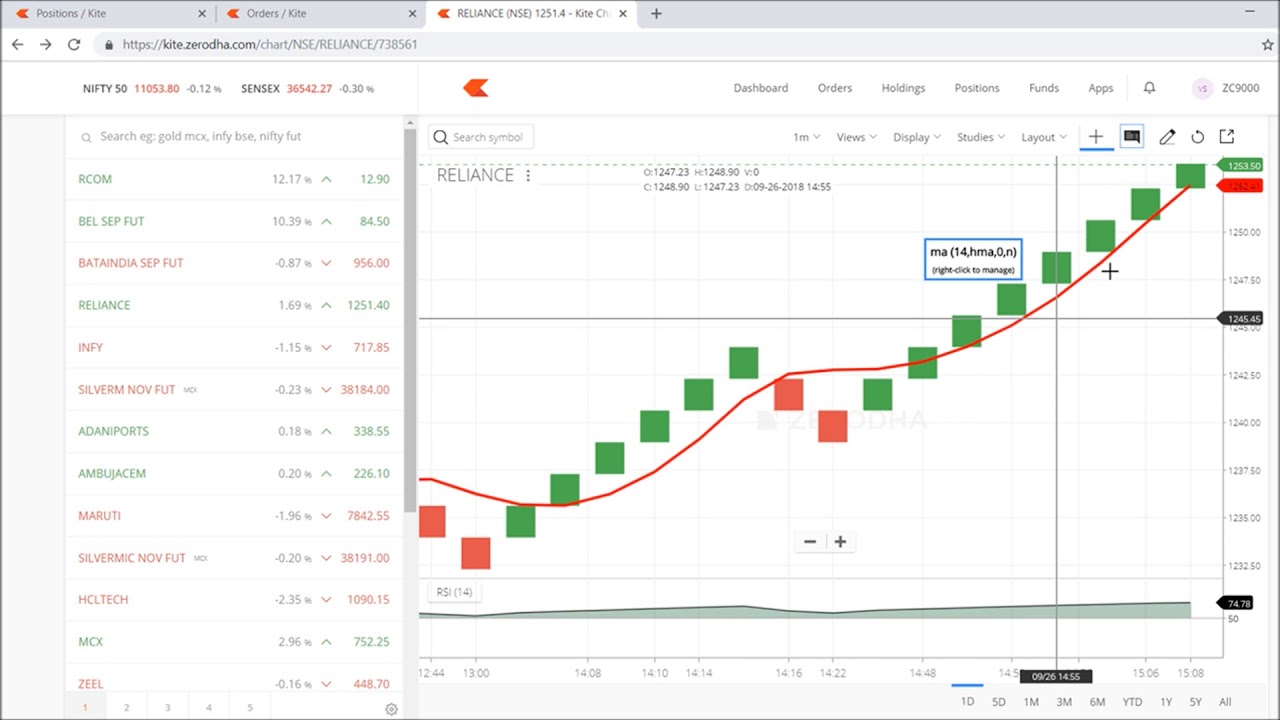
Task: Open the Views dropdown
Action: click(x=856, y=137)
